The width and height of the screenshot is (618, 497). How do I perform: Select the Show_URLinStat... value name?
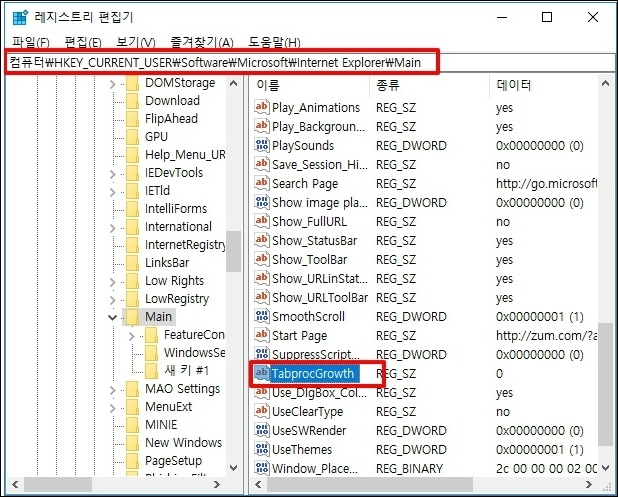coord(320,278)
